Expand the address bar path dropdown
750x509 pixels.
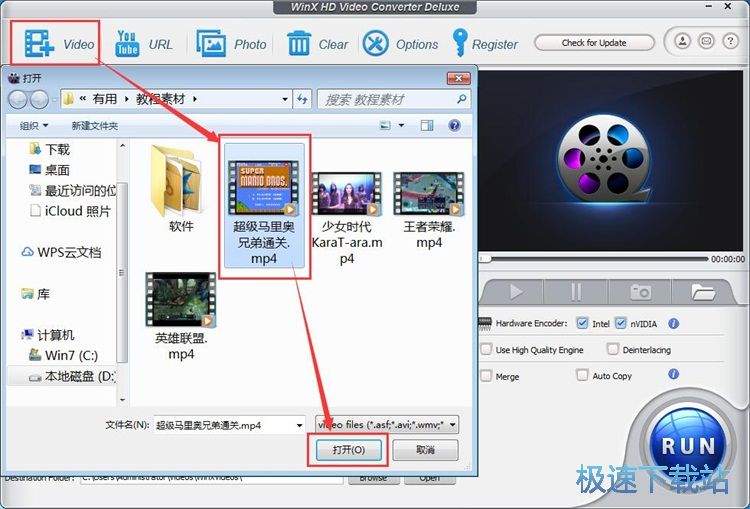click(x=285, y=99)
